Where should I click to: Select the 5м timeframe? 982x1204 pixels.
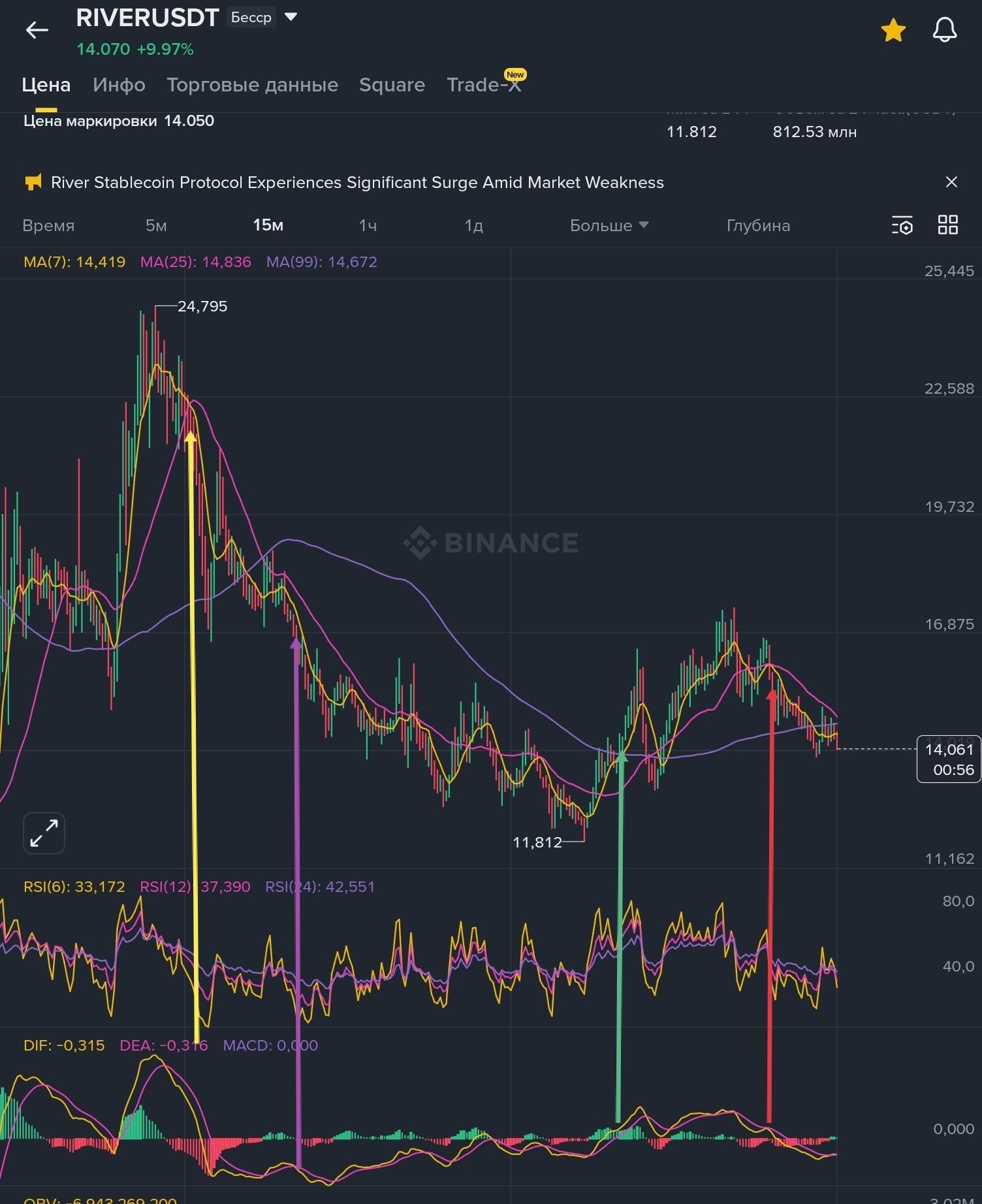[156, 226]
